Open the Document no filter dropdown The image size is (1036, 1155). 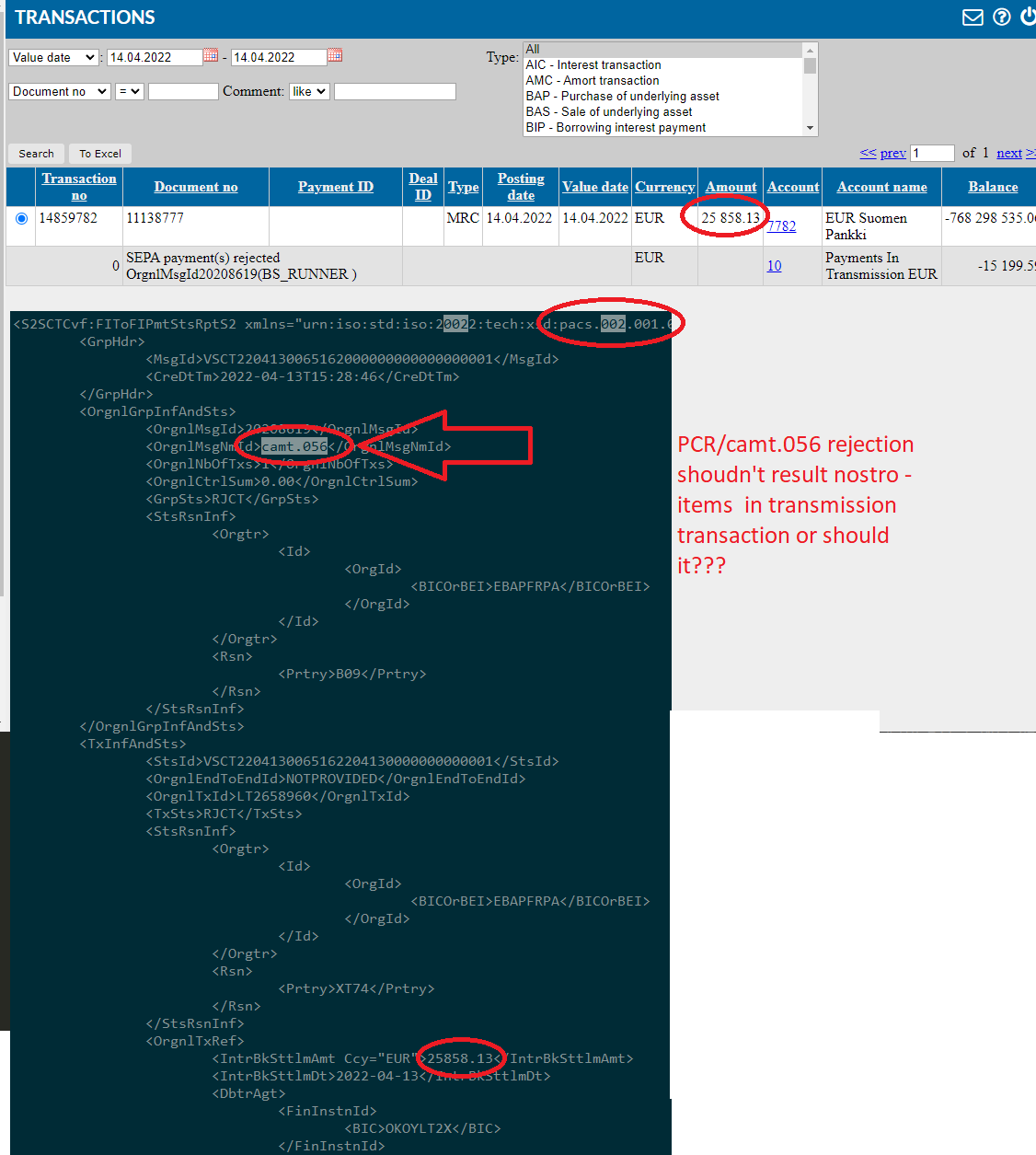61,91
